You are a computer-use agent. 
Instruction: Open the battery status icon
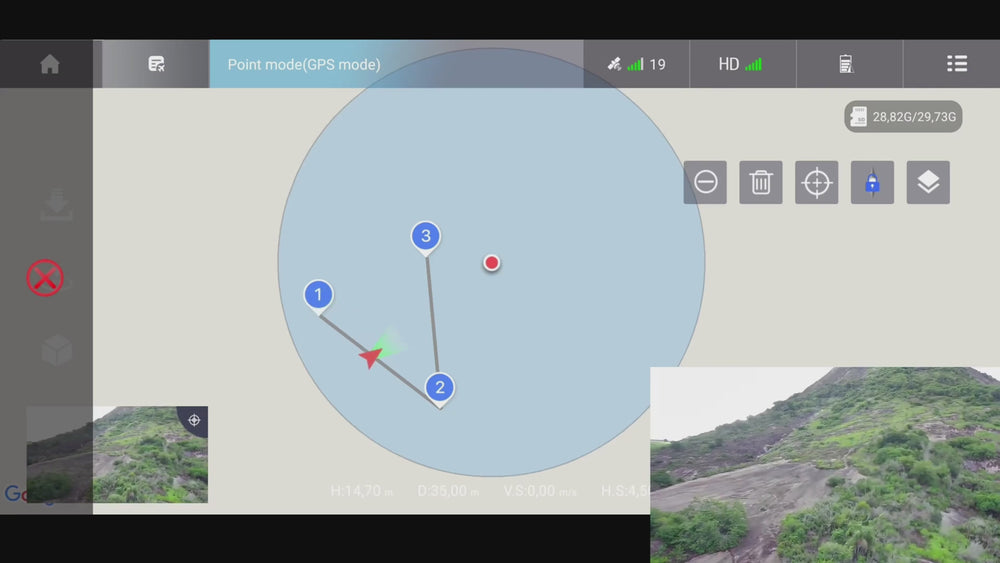[846, 64]
